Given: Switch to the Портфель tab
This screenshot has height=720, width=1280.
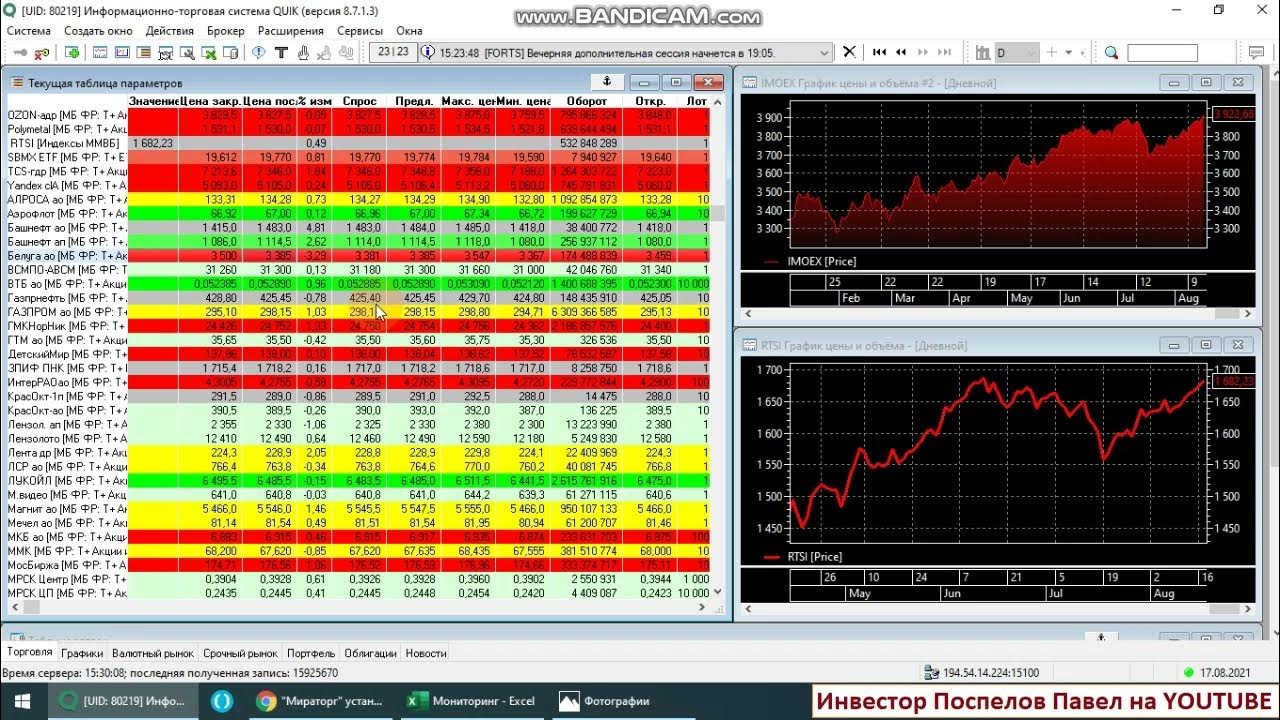Looking at the screenshot, I should pyautogui.click(x=311, y=653).
